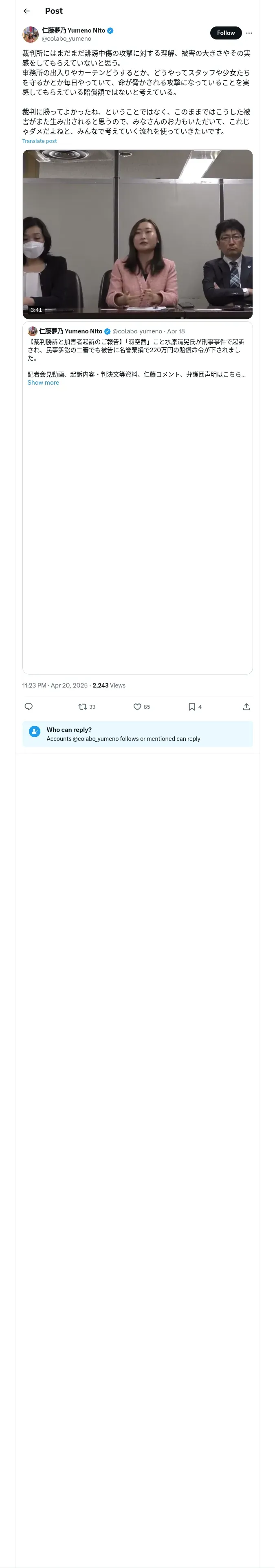Open author's profile avatar at top
This screenshot has height=1568, width=275.
point(31,34)
